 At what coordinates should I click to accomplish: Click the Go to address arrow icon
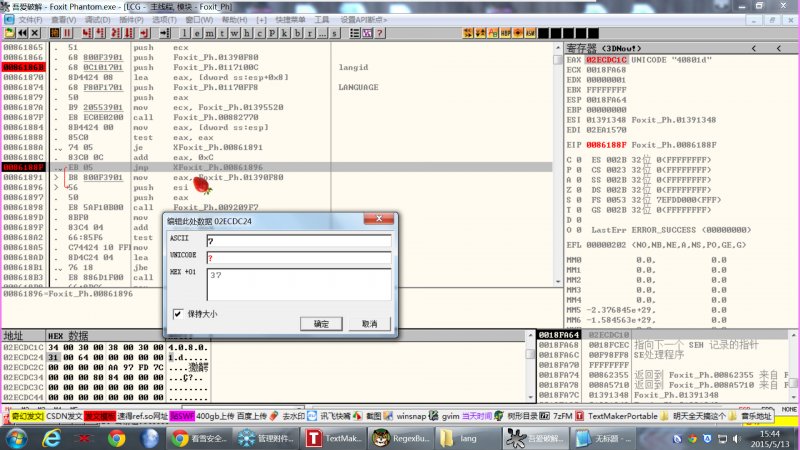[165, 33]
